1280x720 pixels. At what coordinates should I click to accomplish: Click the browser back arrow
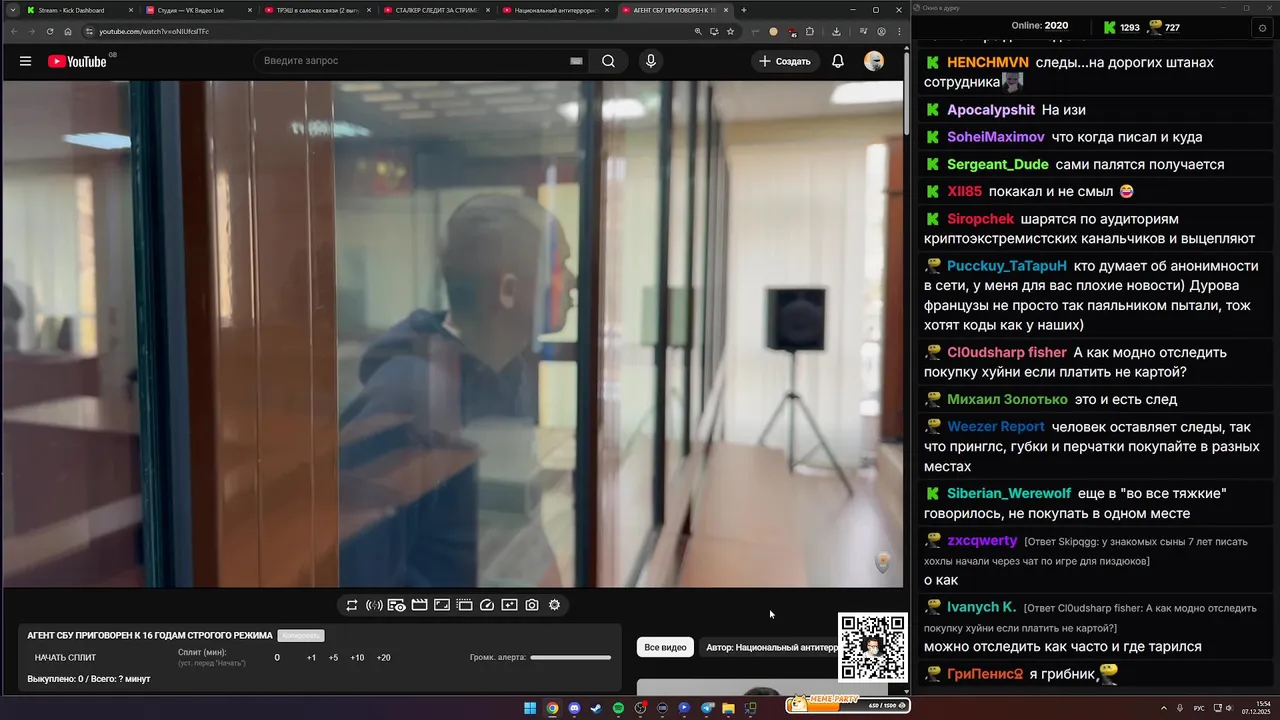click(12, 31)
